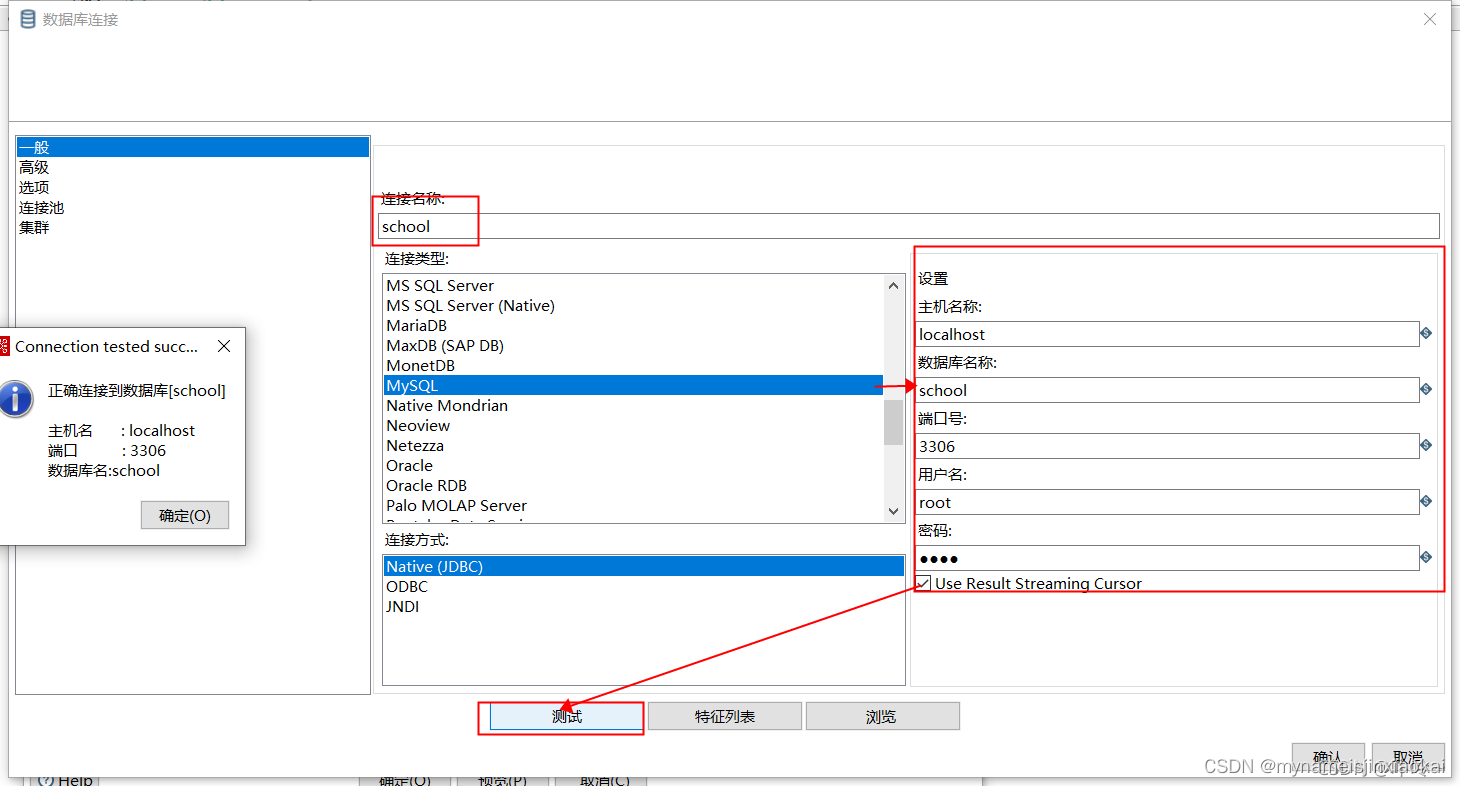Close the 数据库连接 dialog
The image size is (1460, 786).
tap(1430, 19)
